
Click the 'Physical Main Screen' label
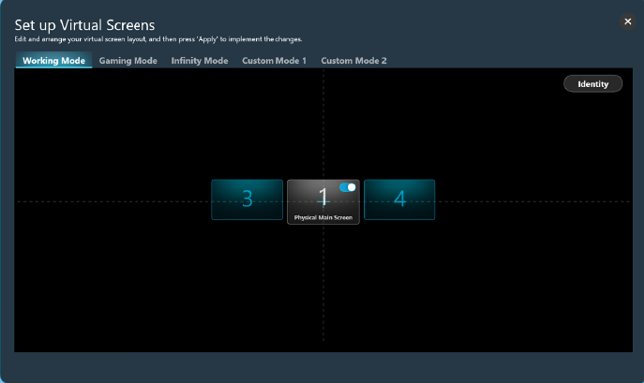point(323,217)
